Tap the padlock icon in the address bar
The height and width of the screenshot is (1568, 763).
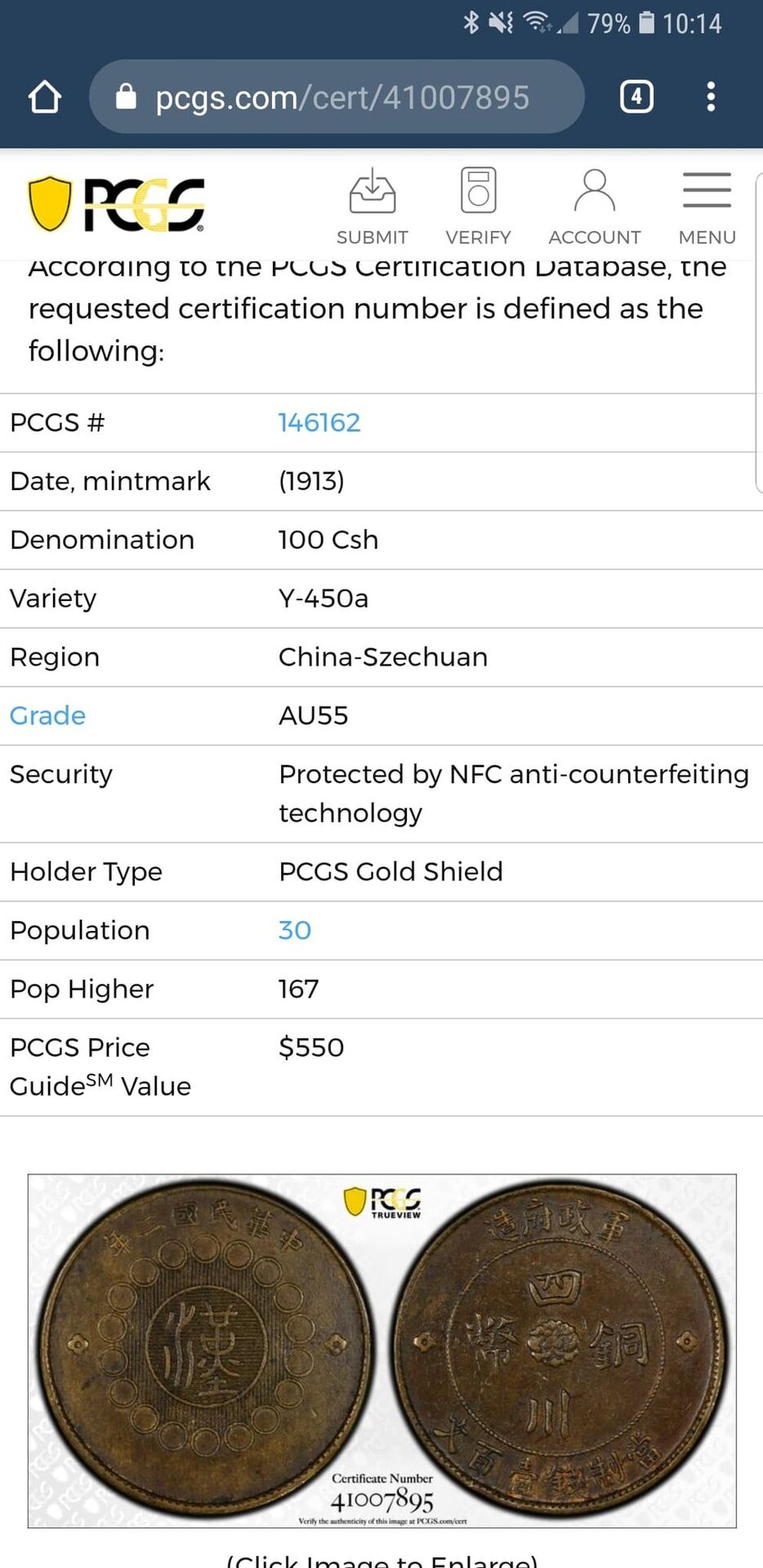click(x=126, y=96)
